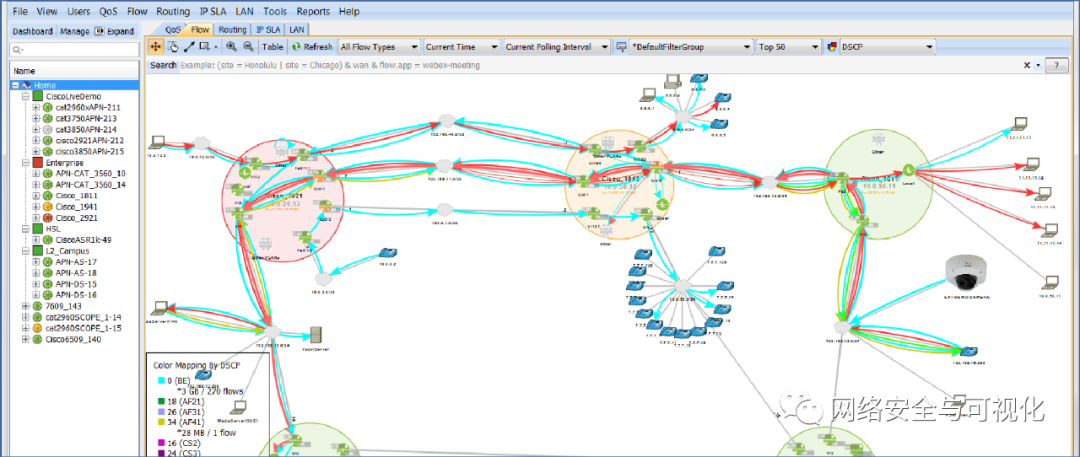Image resolution: width=1080 pixels, height=457 pixels.
Task: Expand the cat2960xAPN-211 tree node
Action: (x=37, y=108)
